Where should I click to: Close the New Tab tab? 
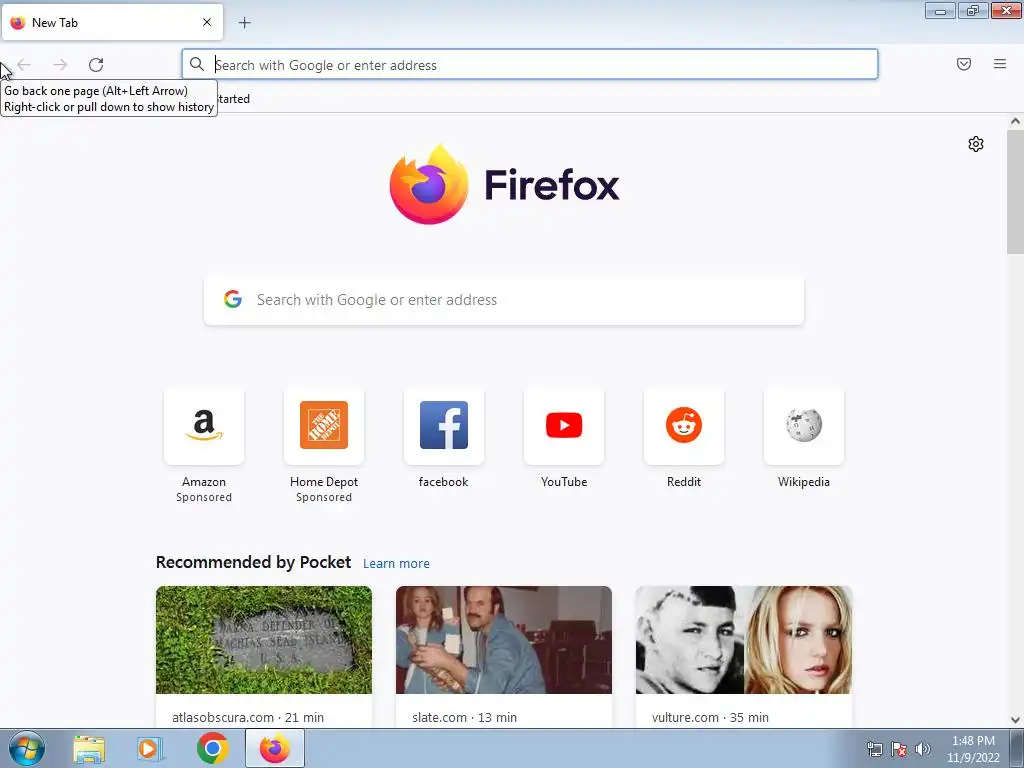coord(207,22)
